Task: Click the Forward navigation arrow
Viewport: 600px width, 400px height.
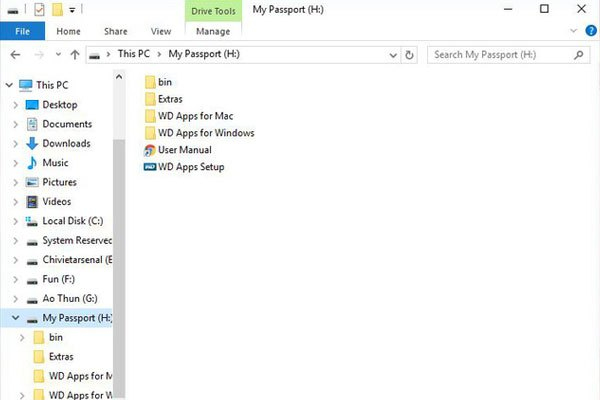Action: click(x=39, y=55)
